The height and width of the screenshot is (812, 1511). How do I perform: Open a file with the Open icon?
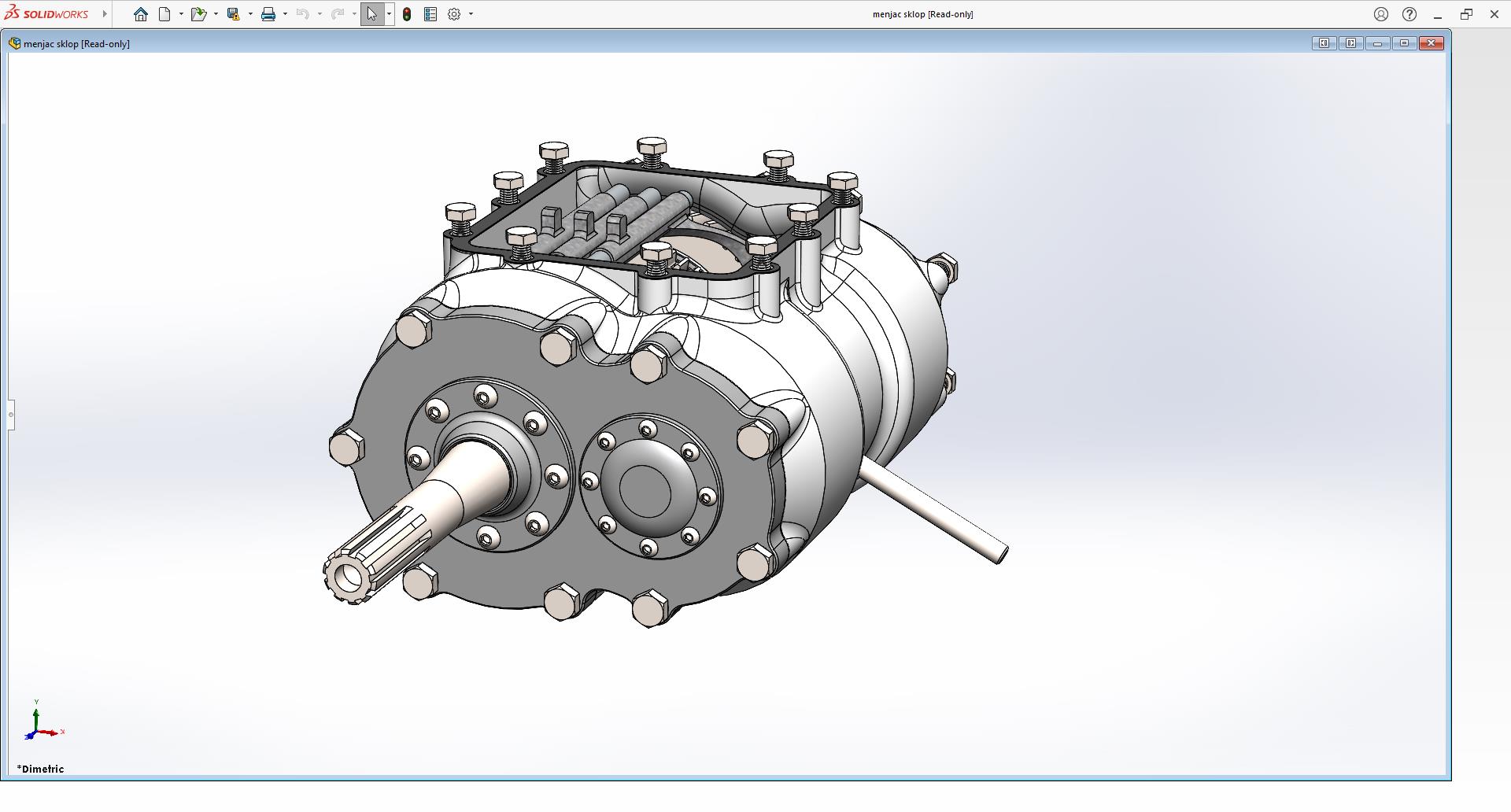(x=198, y=14)
